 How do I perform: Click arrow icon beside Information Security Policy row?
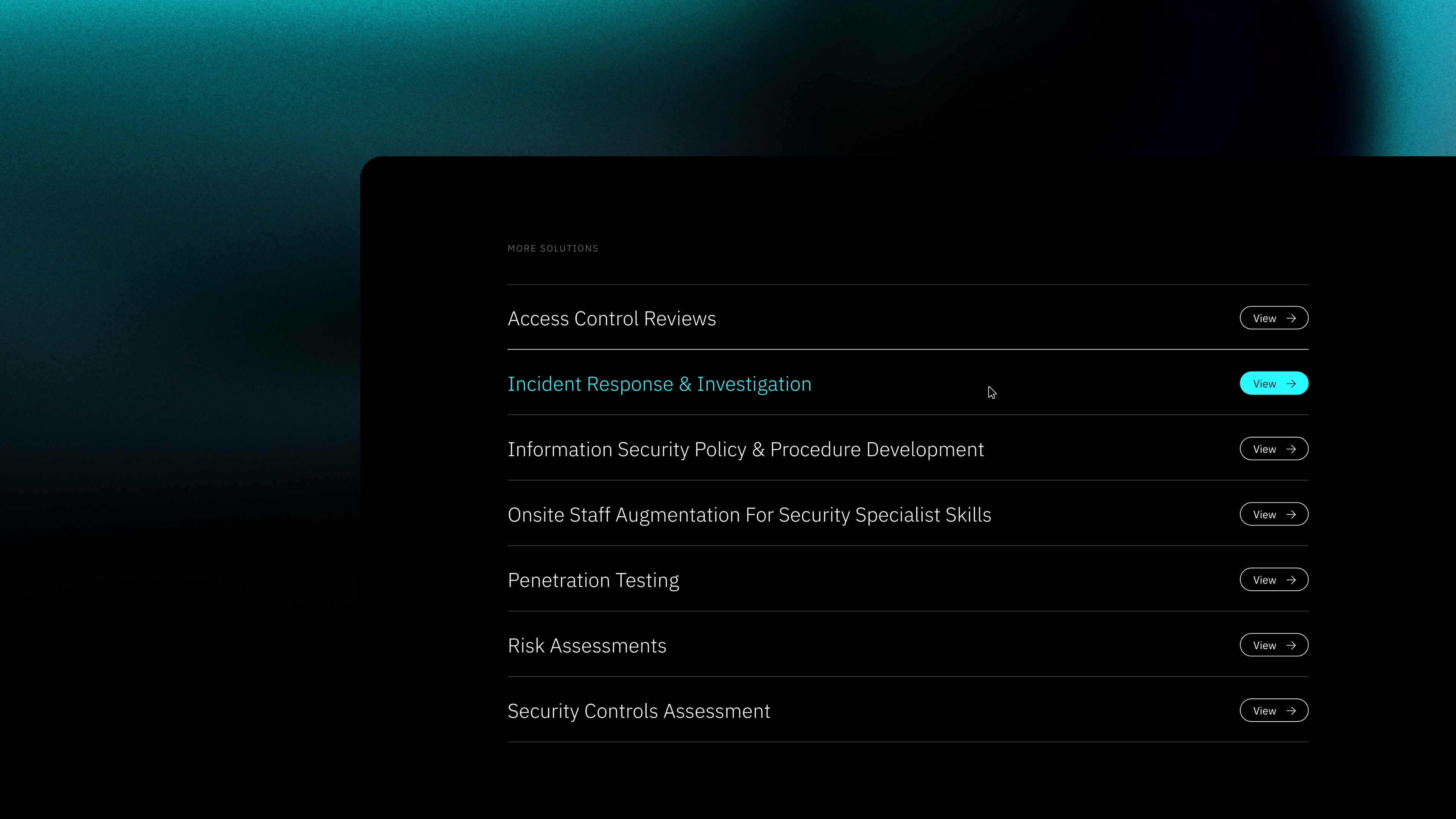[1291, 449]
